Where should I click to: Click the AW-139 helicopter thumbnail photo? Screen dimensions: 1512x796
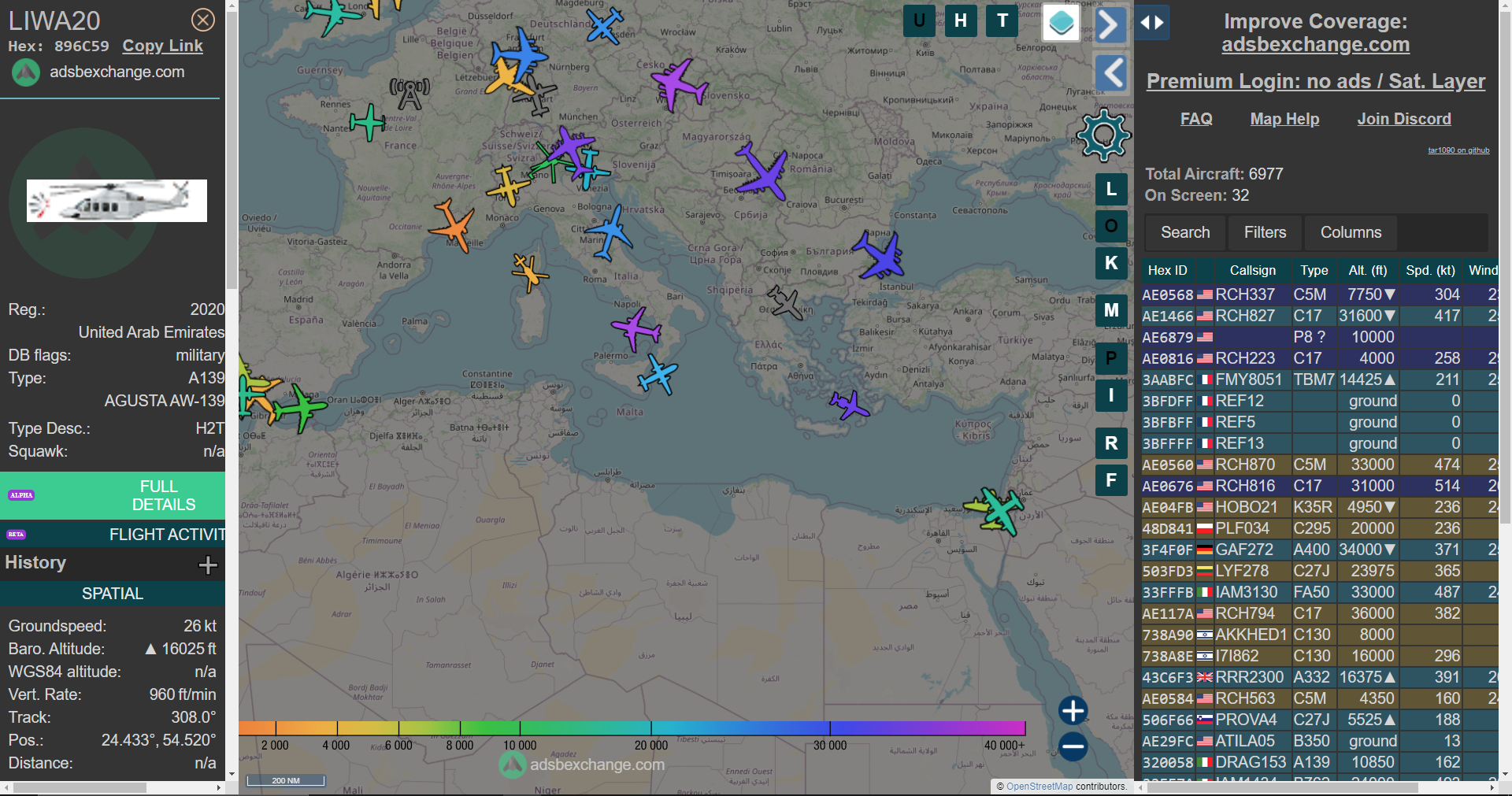pyautogui.click(x=117, y=201)
